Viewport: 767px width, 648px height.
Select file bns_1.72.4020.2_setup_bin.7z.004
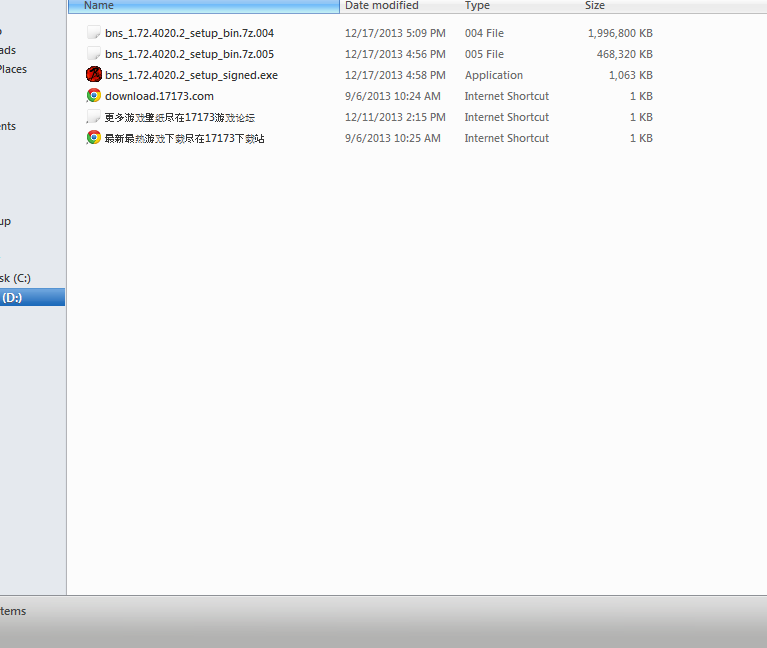click(189, 33)
